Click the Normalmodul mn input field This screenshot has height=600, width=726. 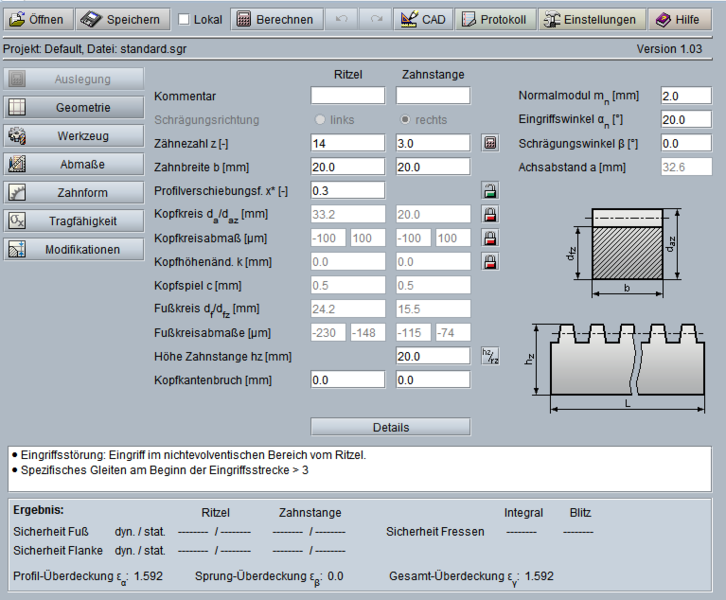pyautogui.click(x=685, y=96)
